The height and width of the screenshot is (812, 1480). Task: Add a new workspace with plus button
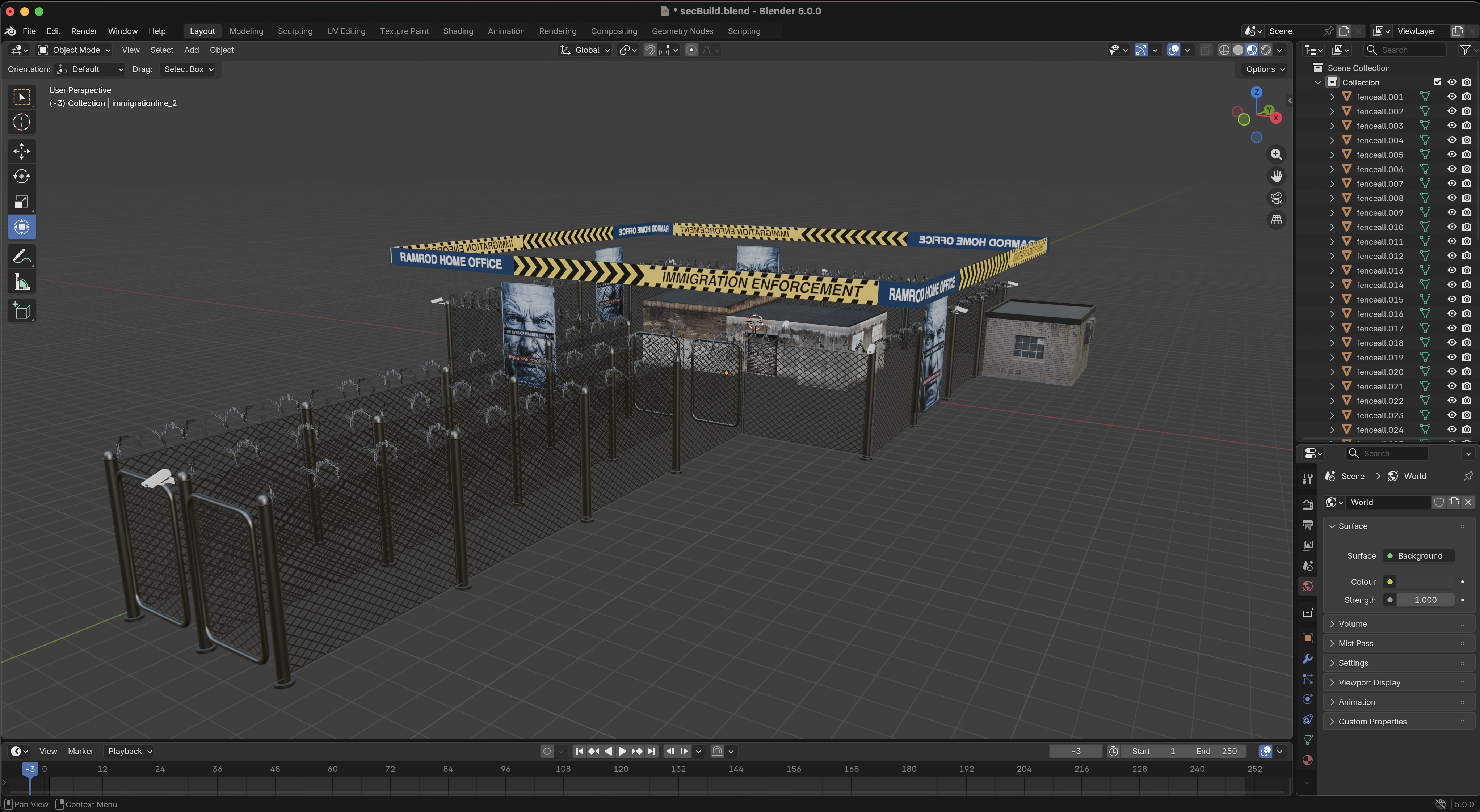pyautogui.click(x=774, y=31)
